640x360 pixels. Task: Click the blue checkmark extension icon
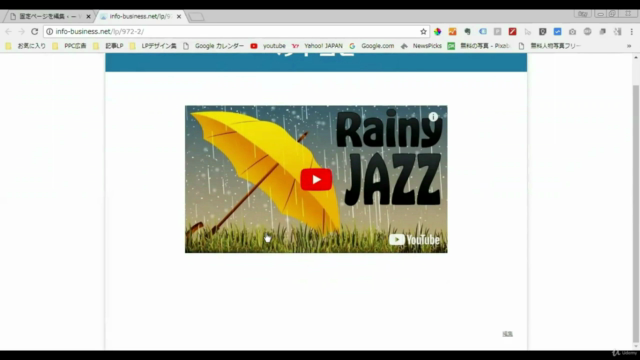click(557, 31)
